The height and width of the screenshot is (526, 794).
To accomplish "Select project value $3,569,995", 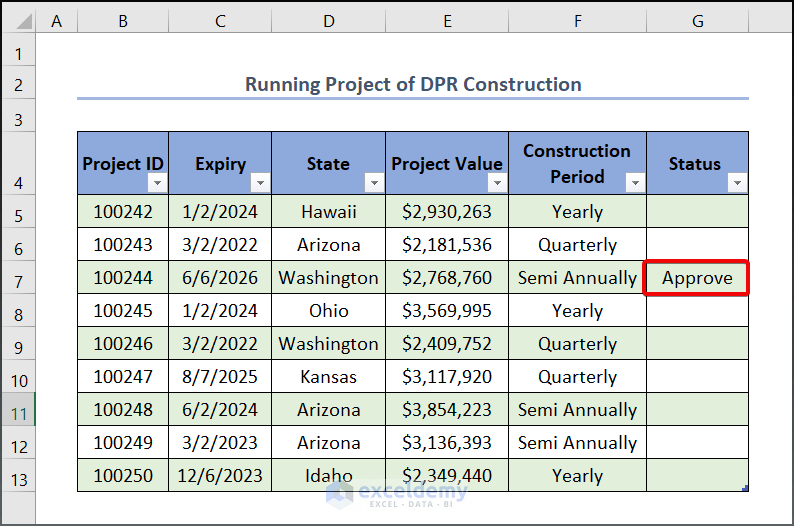I will coord(446,311).
